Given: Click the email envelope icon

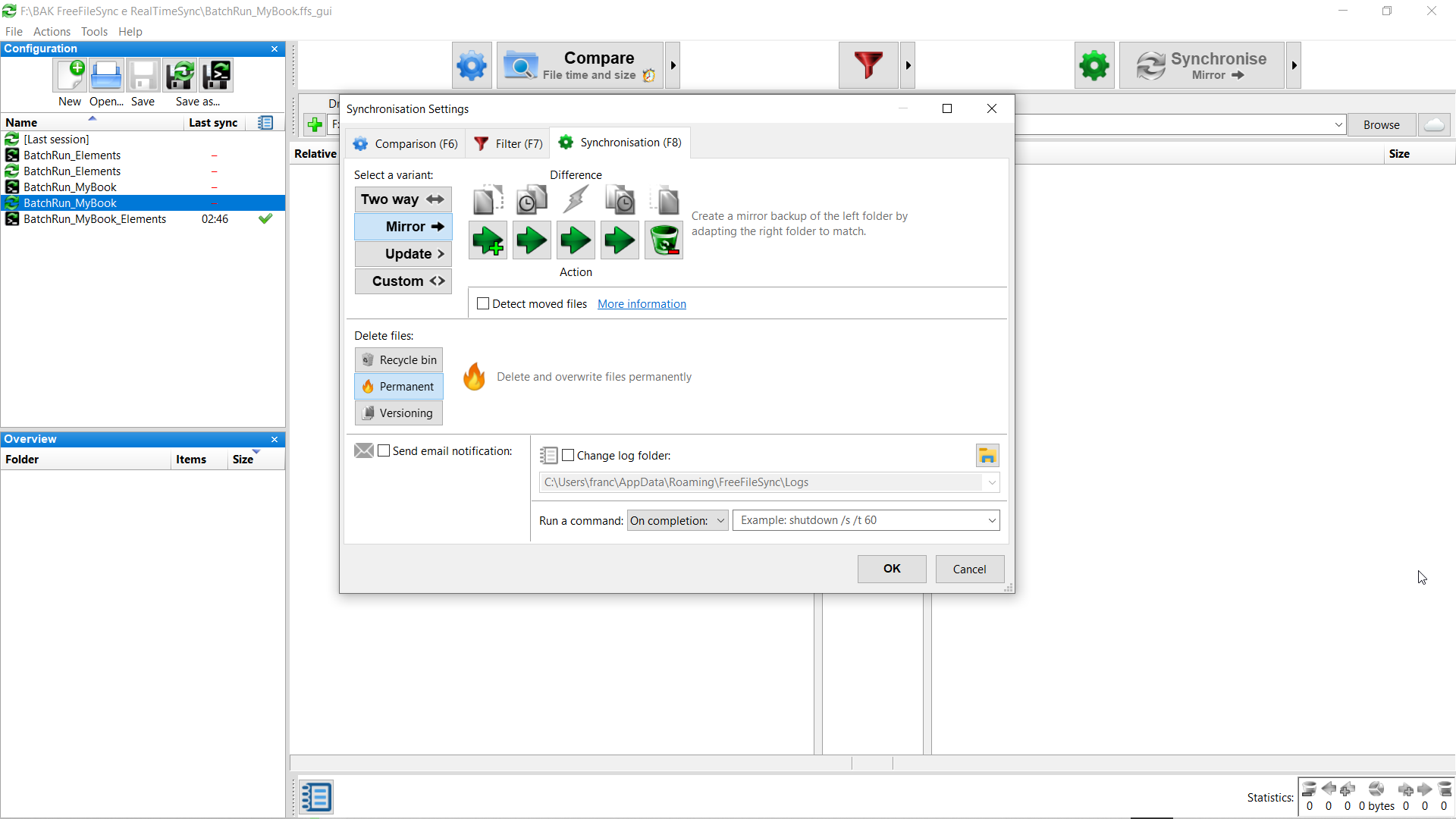Looking at the screenshot, I should [x=364, y=450].
